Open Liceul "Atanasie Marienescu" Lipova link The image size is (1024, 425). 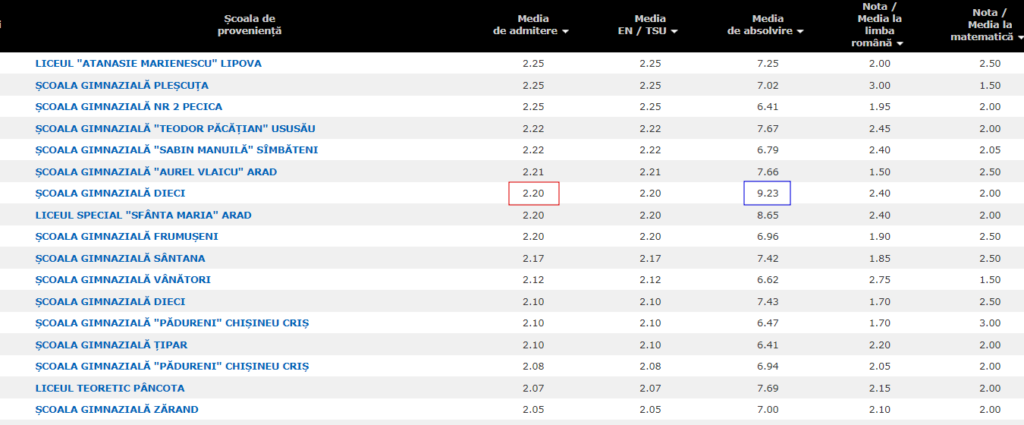click(x=148, y=63)
